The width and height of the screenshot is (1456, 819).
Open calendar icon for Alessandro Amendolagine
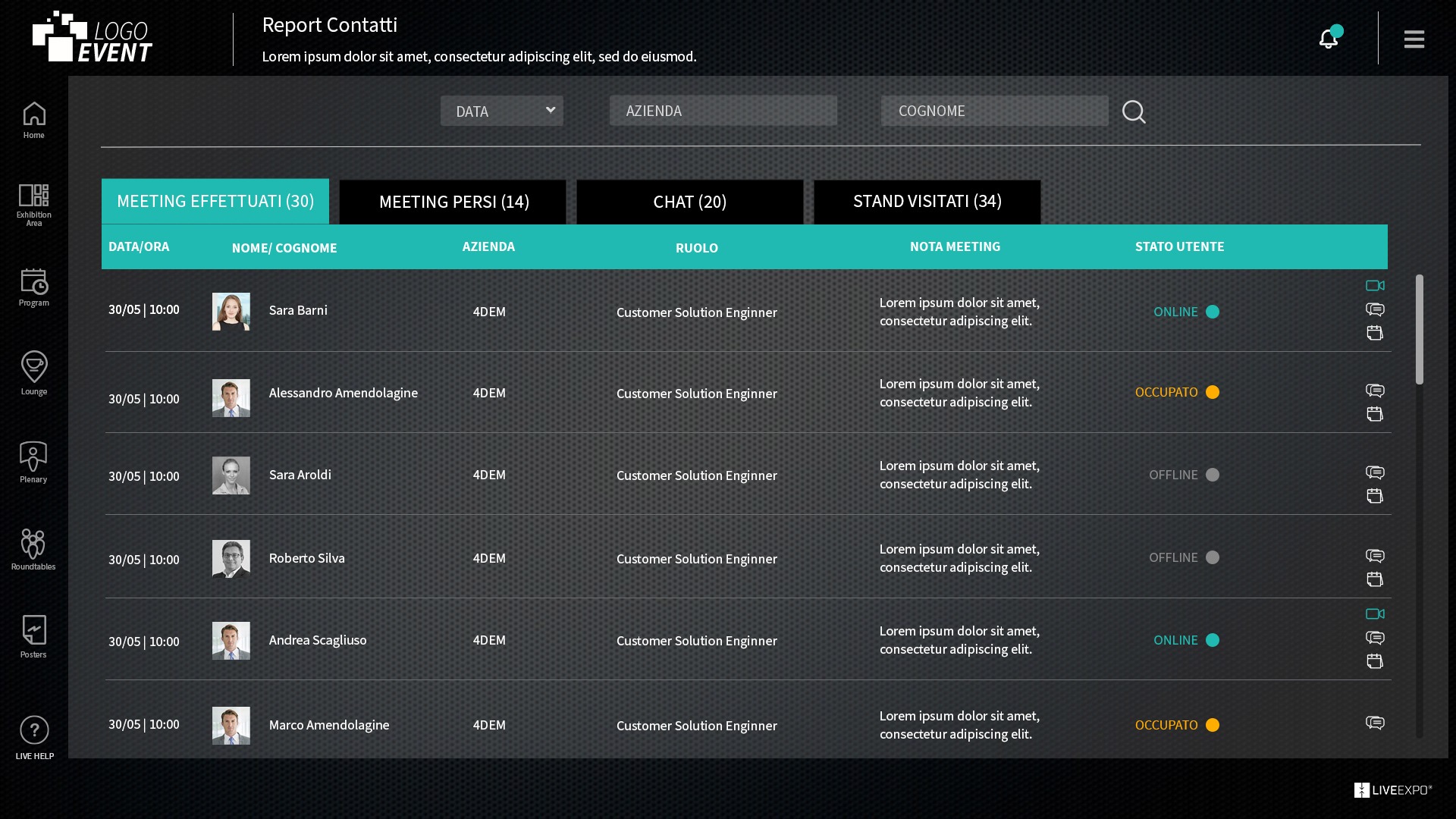1375,413
